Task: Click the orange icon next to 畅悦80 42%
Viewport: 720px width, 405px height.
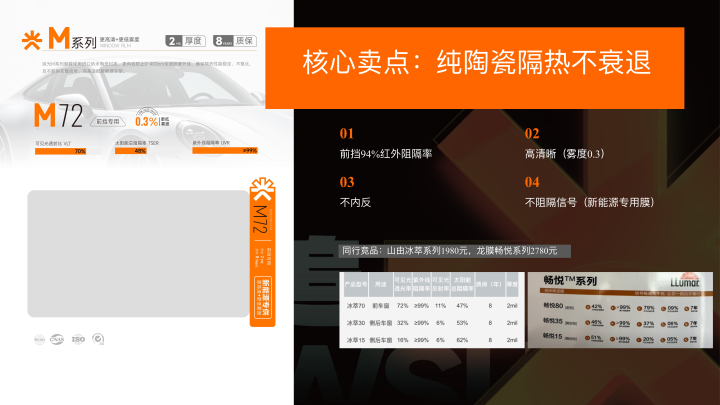Action: [588, 307]
